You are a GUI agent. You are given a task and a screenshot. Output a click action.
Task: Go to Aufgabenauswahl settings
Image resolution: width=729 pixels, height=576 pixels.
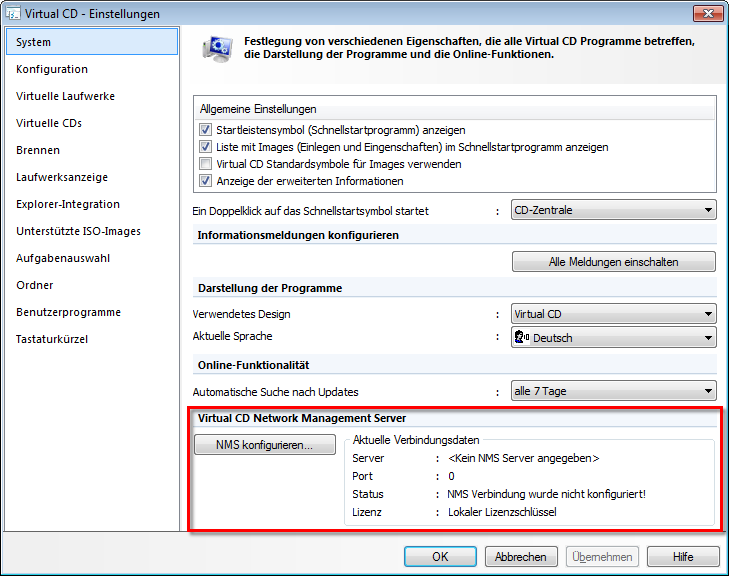(x=92, y=258)
